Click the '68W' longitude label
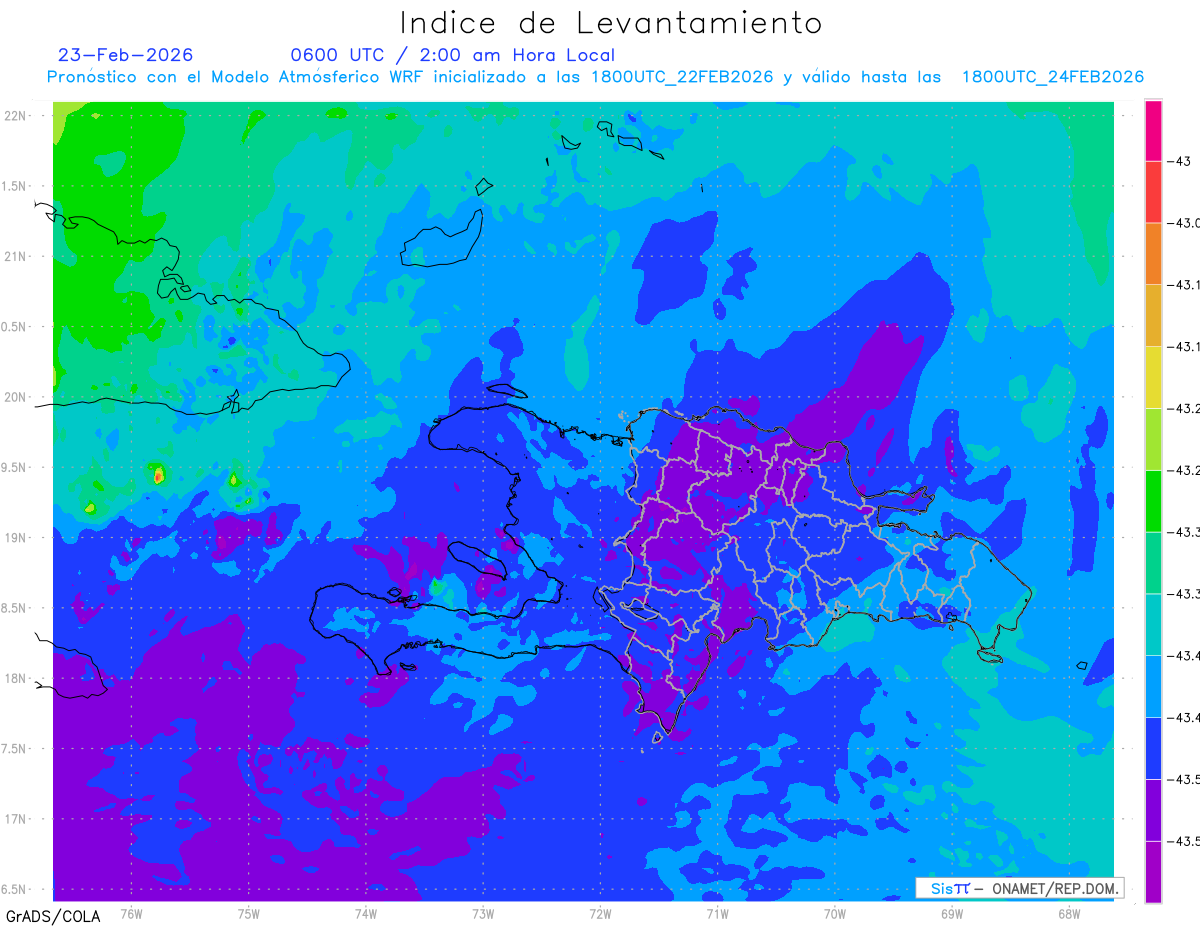Image resolution: width=1200 pixels, height=927 pixels. click(x=1069, y=914)
